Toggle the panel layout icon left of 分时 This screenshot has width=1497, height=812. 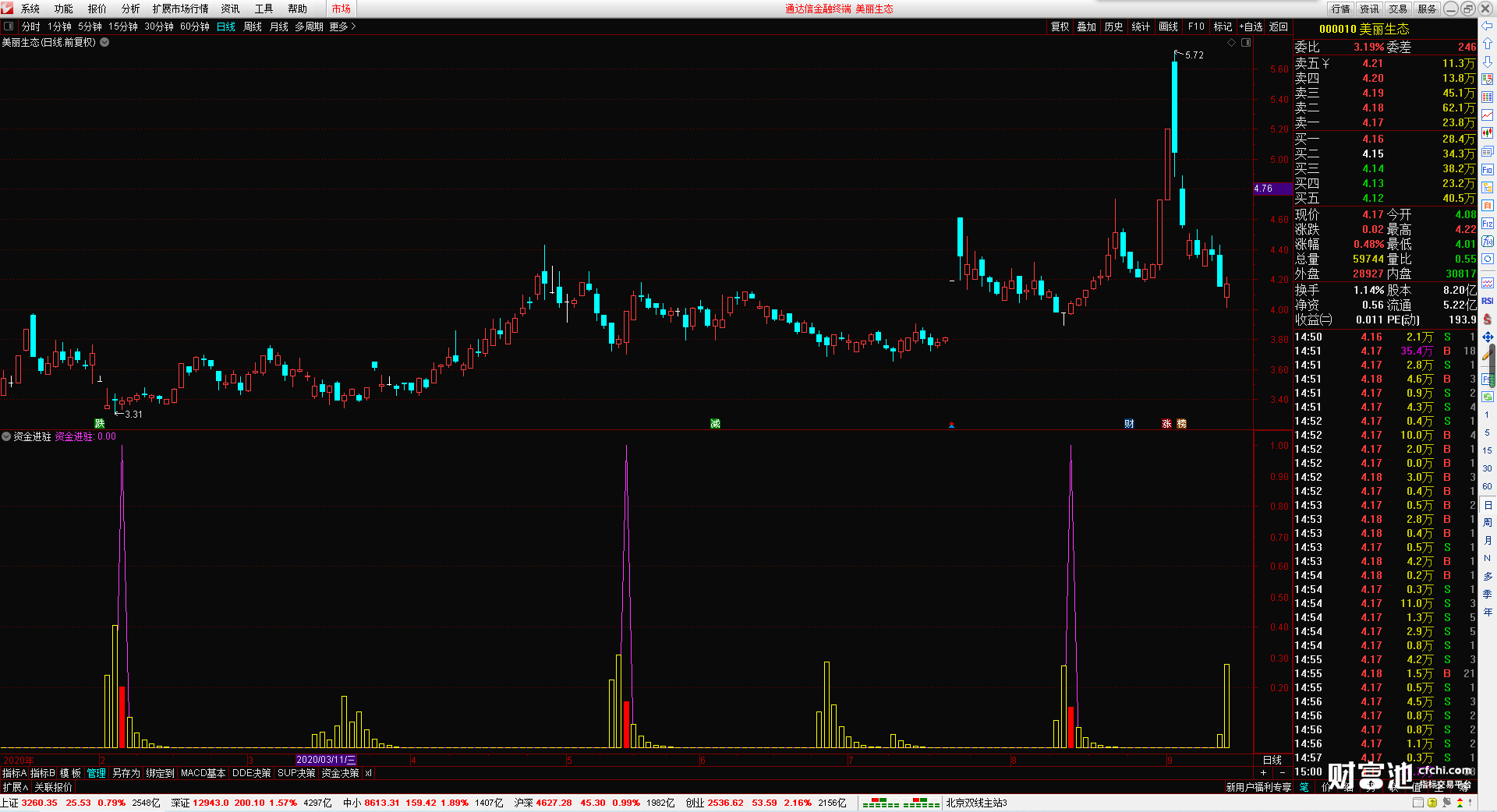9,26
